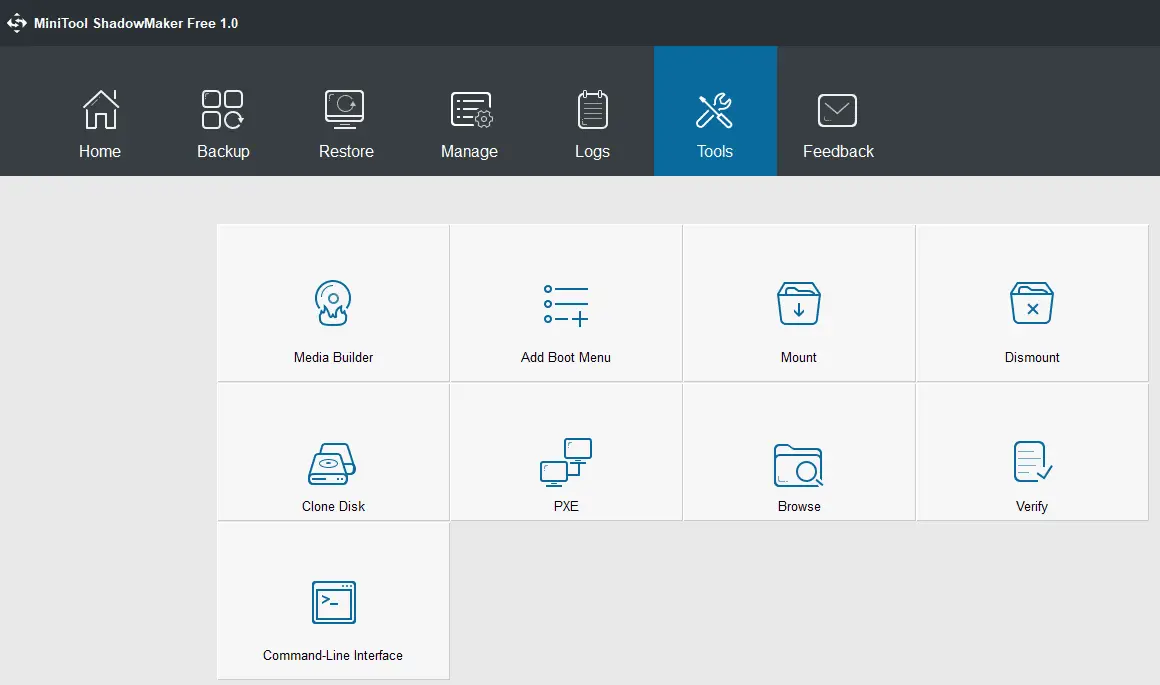1160x685 pixels.
Task: Click the Clone Disk label
Action: coord(333,506)
